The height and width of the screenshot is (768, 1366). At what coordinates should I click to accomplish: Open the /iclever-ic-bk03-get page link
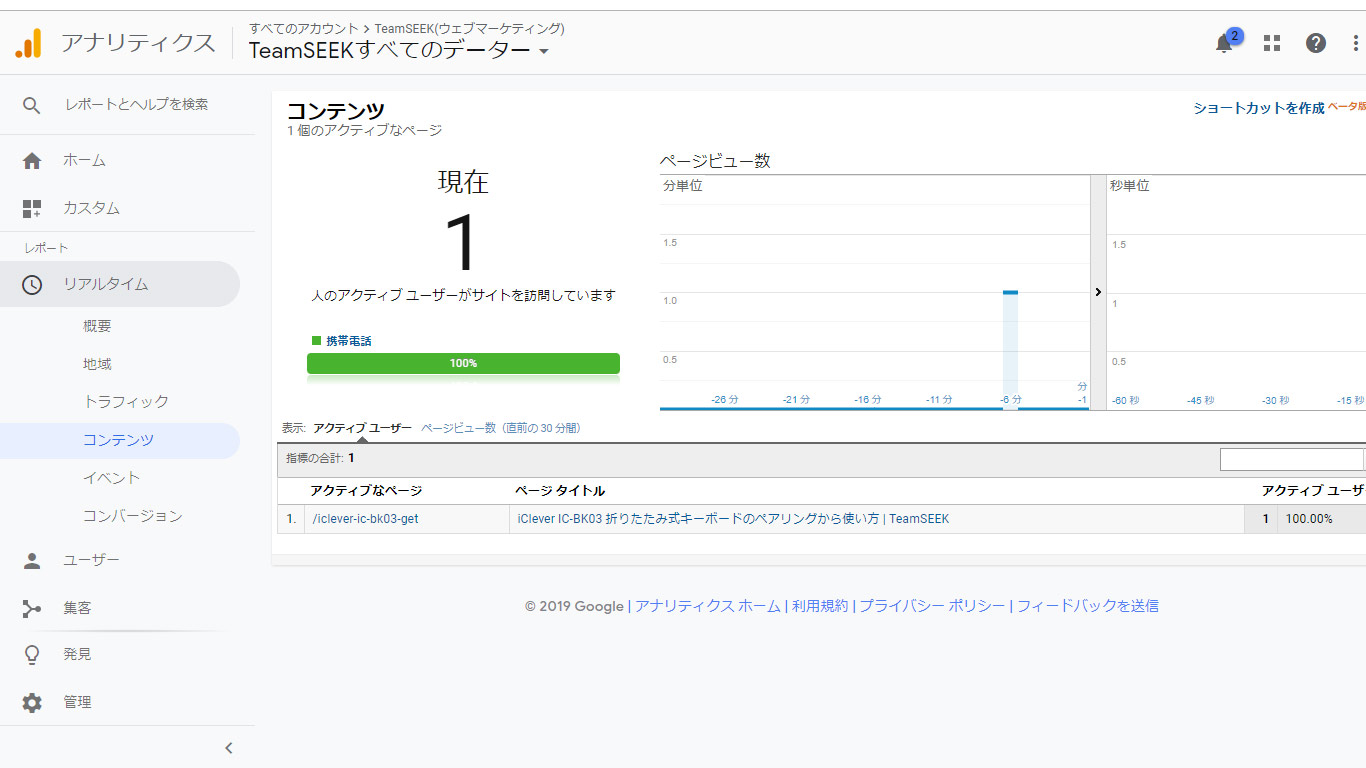point(365,519)
